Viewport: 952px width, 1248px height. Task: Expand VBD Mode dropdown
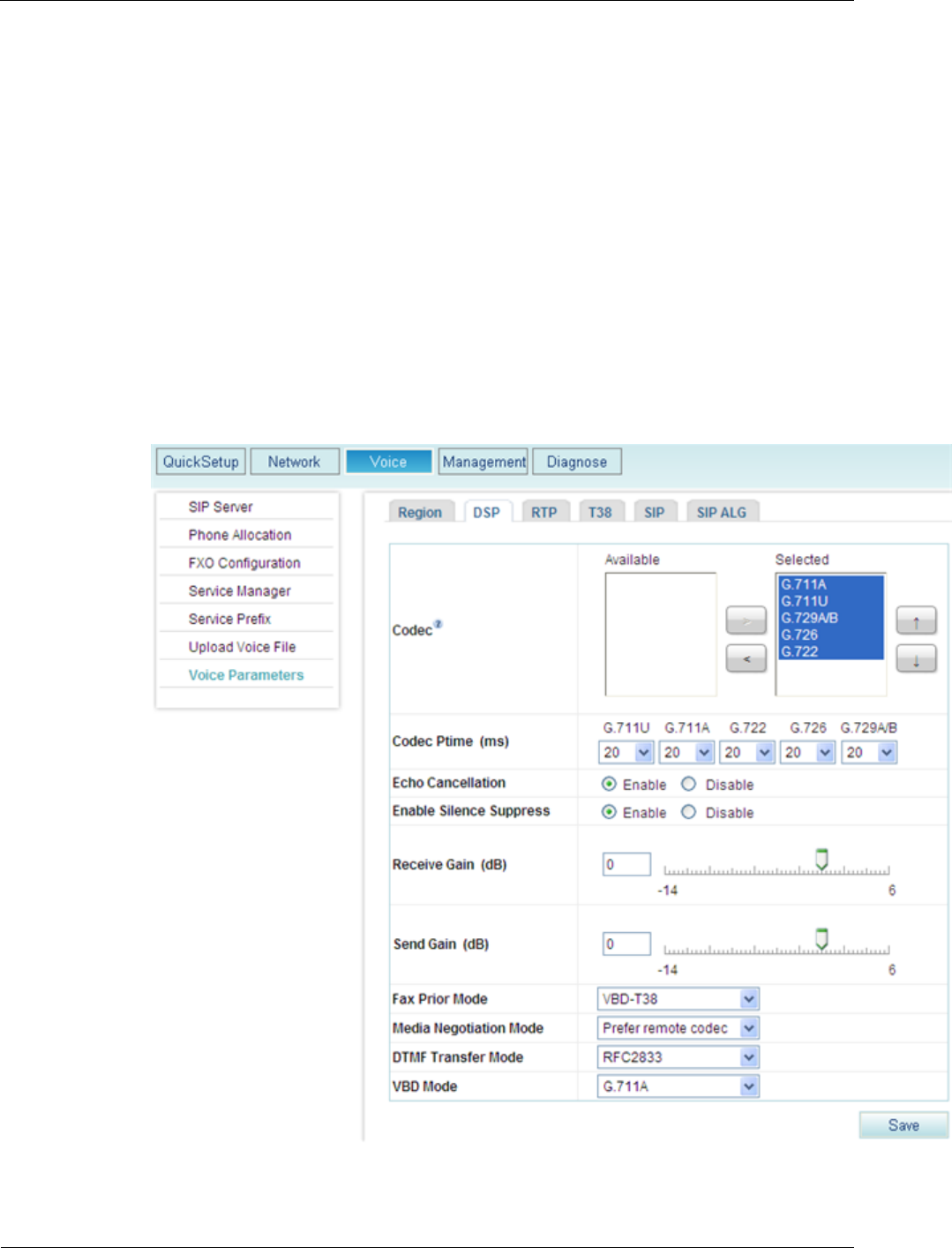(x=678, y=1086)
